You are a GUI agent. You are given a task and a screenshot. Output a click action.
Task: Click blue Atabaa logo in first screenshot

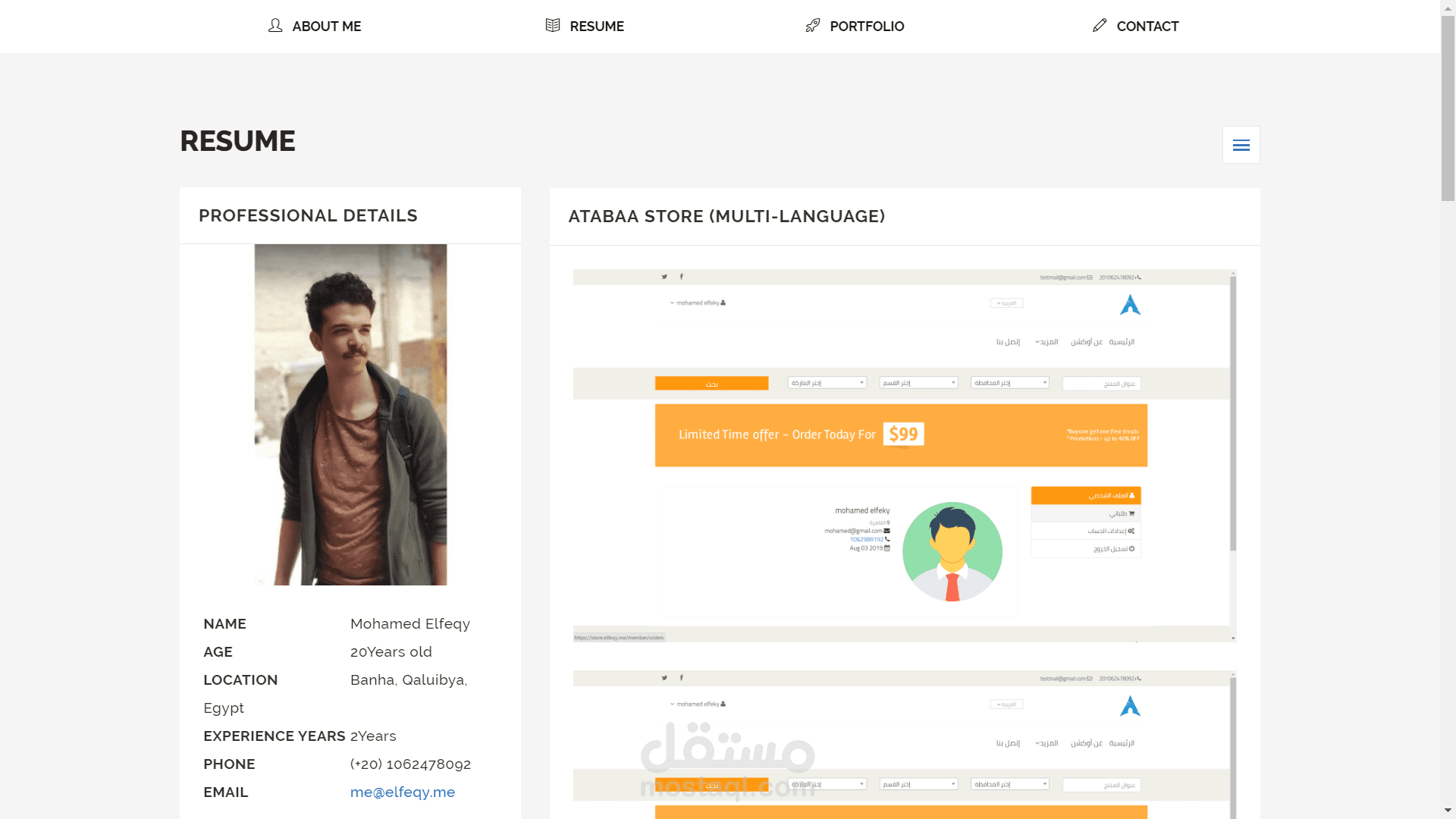[1130, 305]
